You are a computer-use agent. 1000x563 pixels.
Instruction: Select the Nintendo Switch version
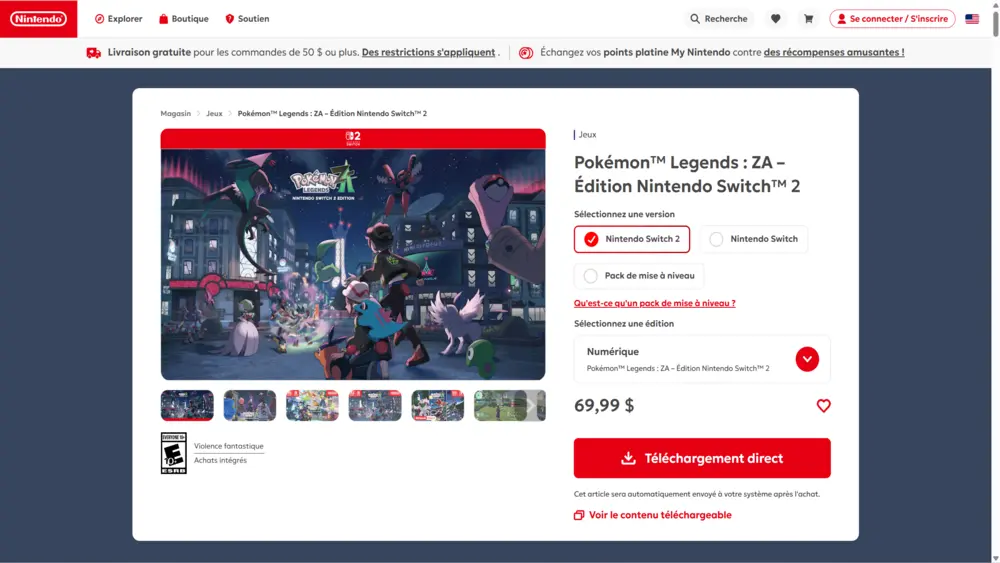click(x=753, y=239)
